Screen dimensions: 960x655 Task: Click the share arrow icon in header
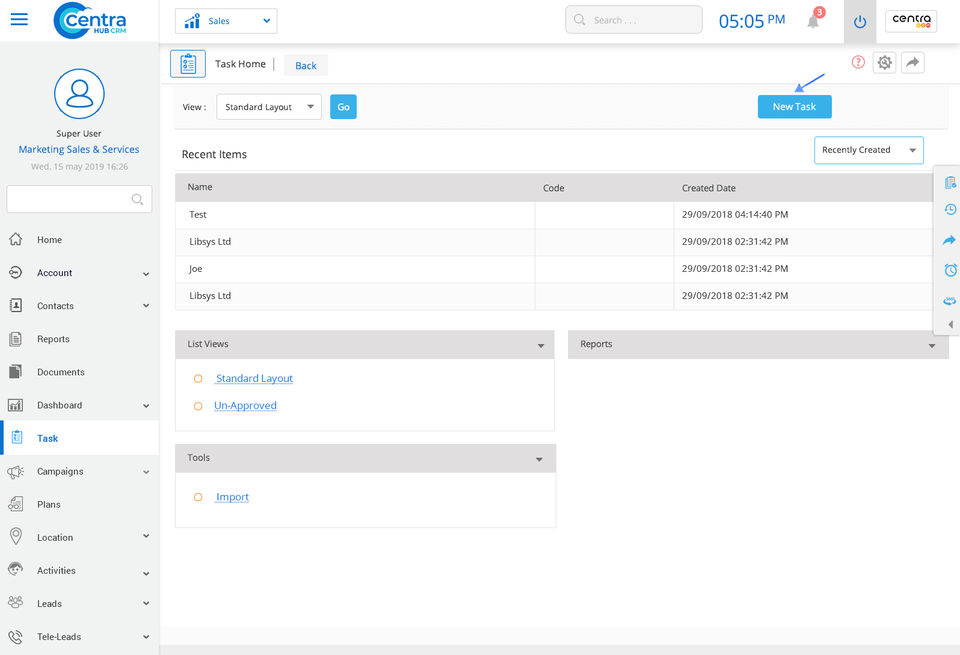click(x=912, y=62)
